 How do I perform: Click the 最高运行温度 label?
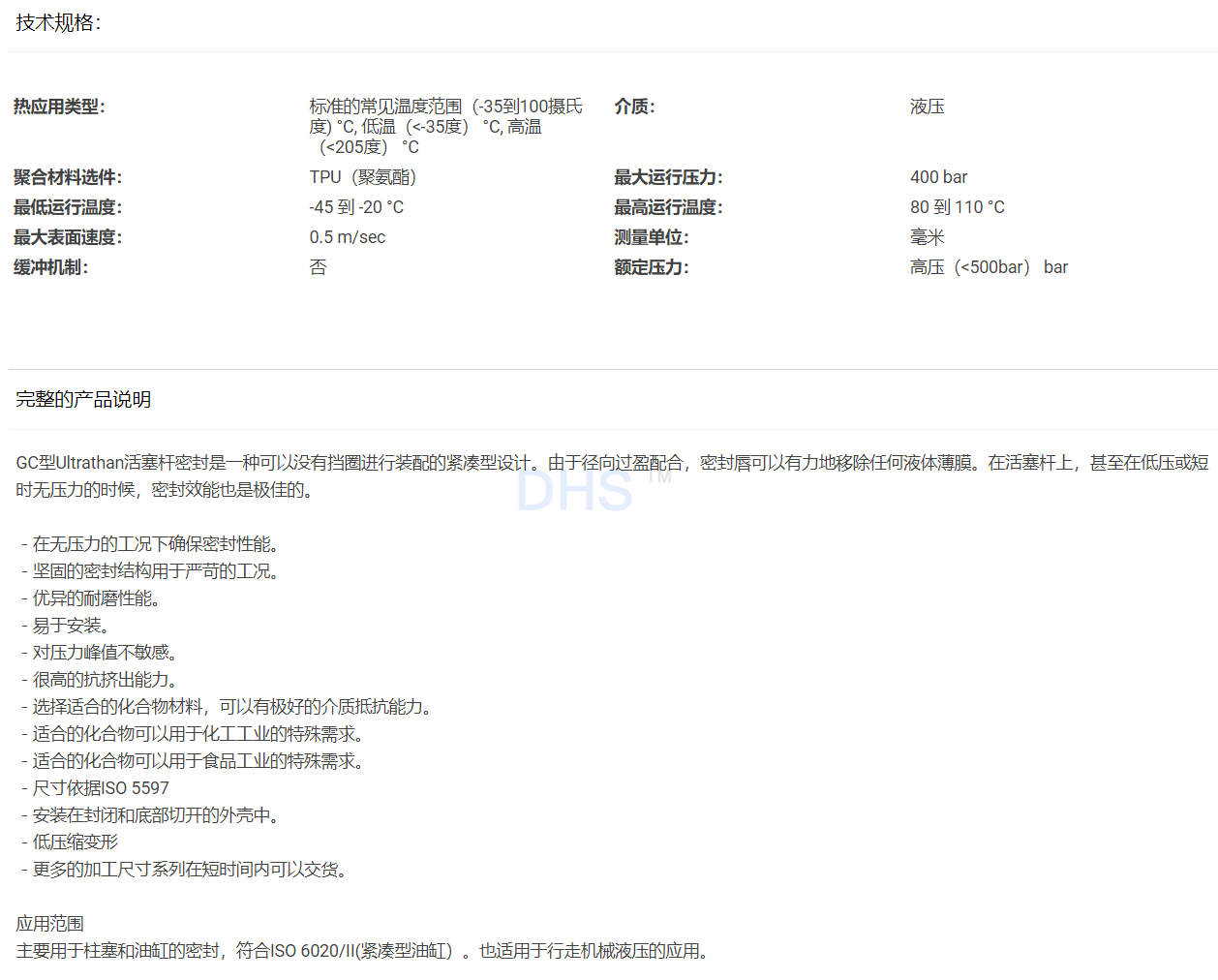[668, 207]
